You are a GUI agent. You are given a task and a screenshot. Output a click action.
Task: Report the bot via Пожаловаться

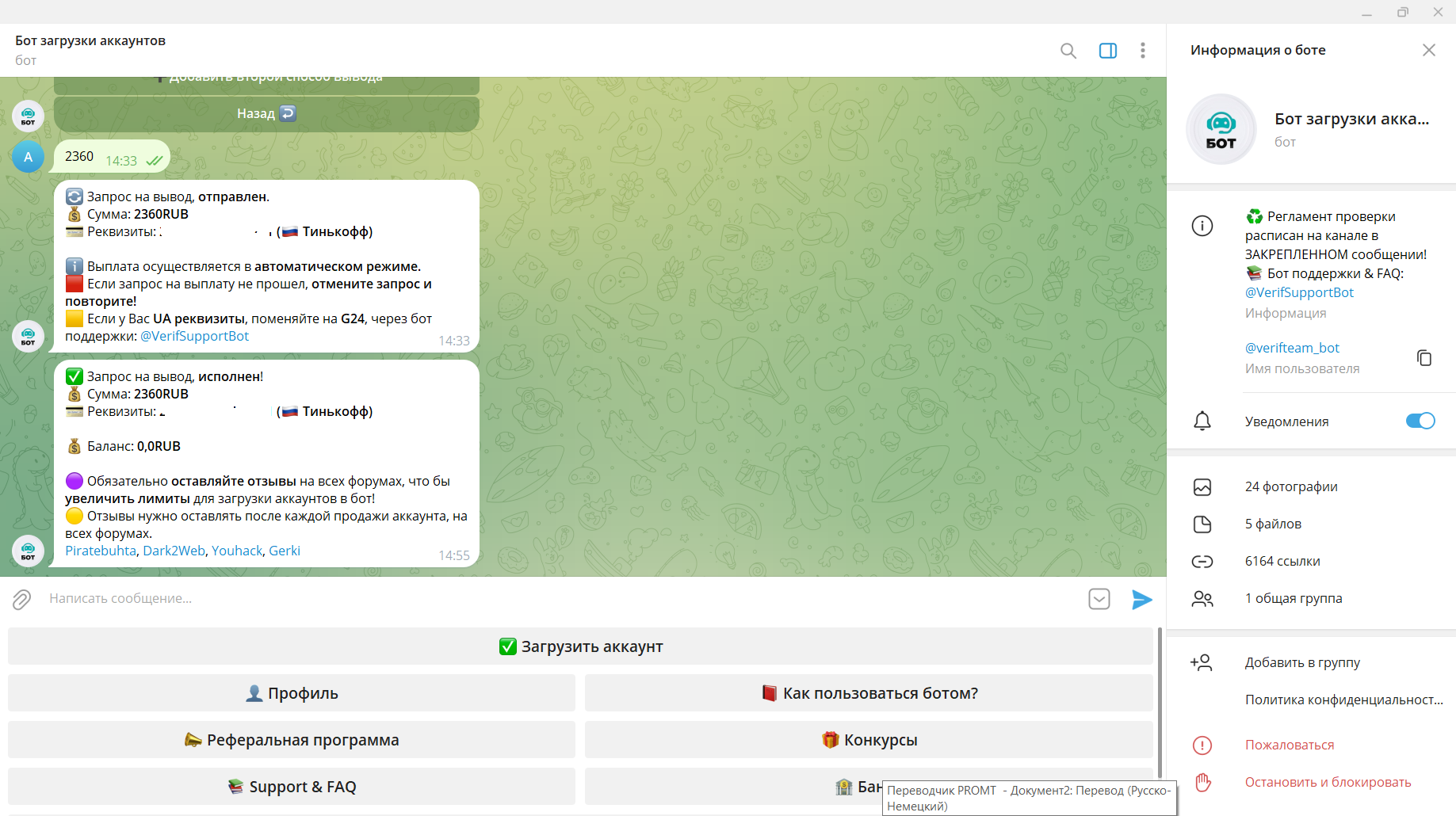1289,745
